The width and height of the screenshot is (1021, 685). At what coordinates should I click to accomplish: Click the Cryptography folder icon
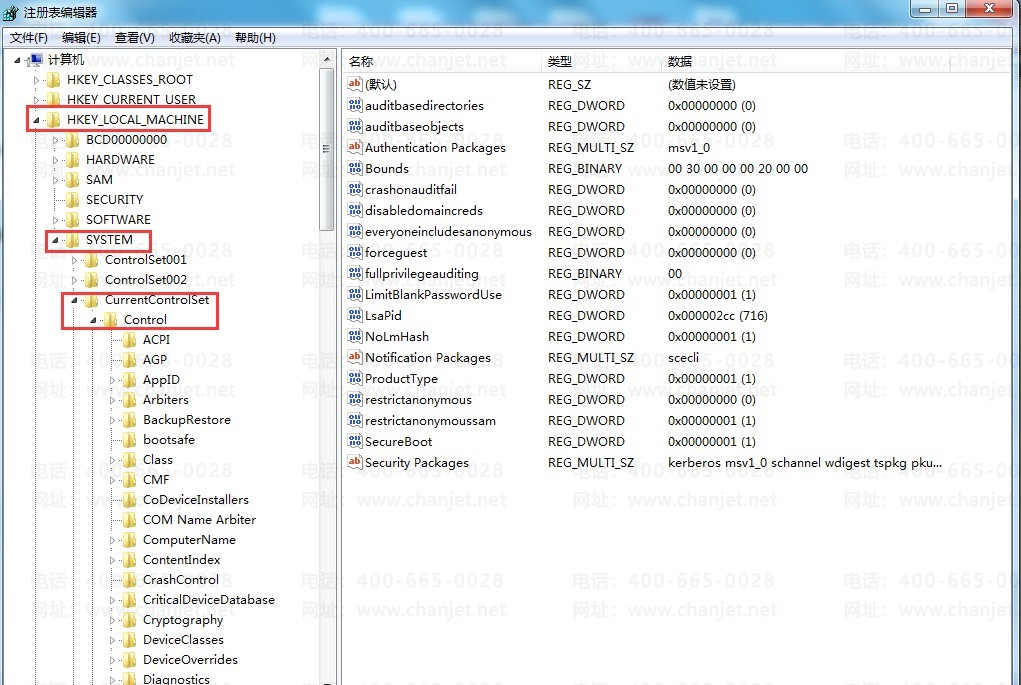pyautogui.click(x=130, y=620)
